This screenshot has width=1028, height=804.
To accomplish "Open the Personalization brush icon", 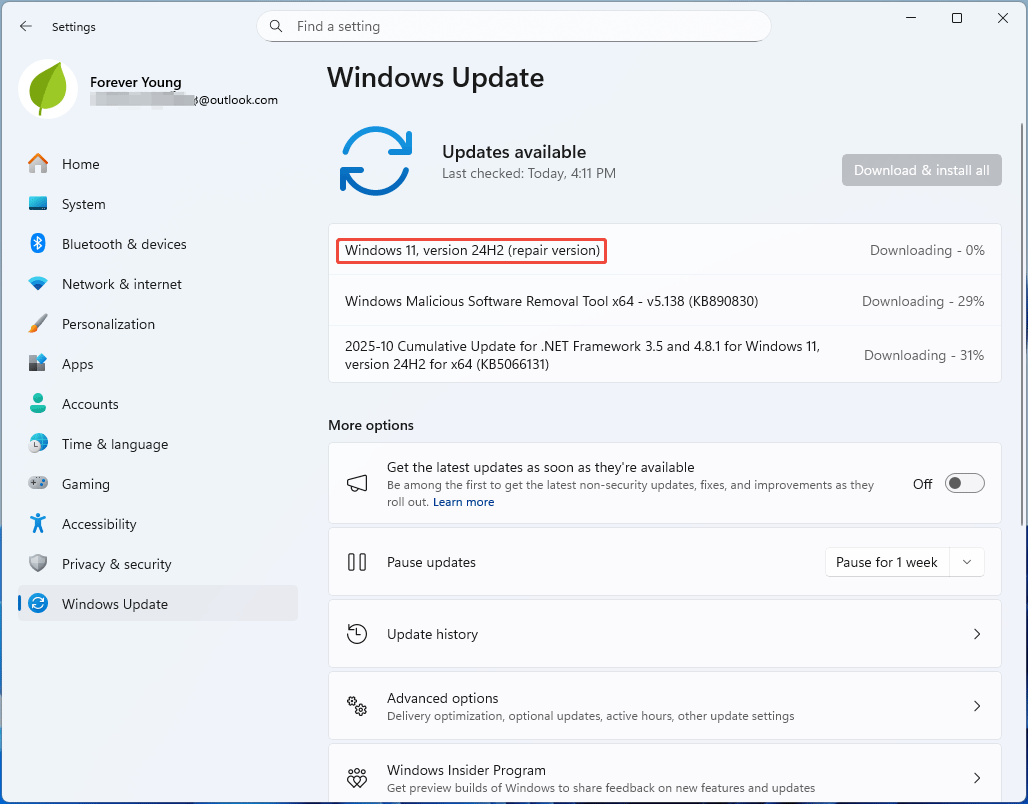I will pyautogui.click(x=38, y=324).
